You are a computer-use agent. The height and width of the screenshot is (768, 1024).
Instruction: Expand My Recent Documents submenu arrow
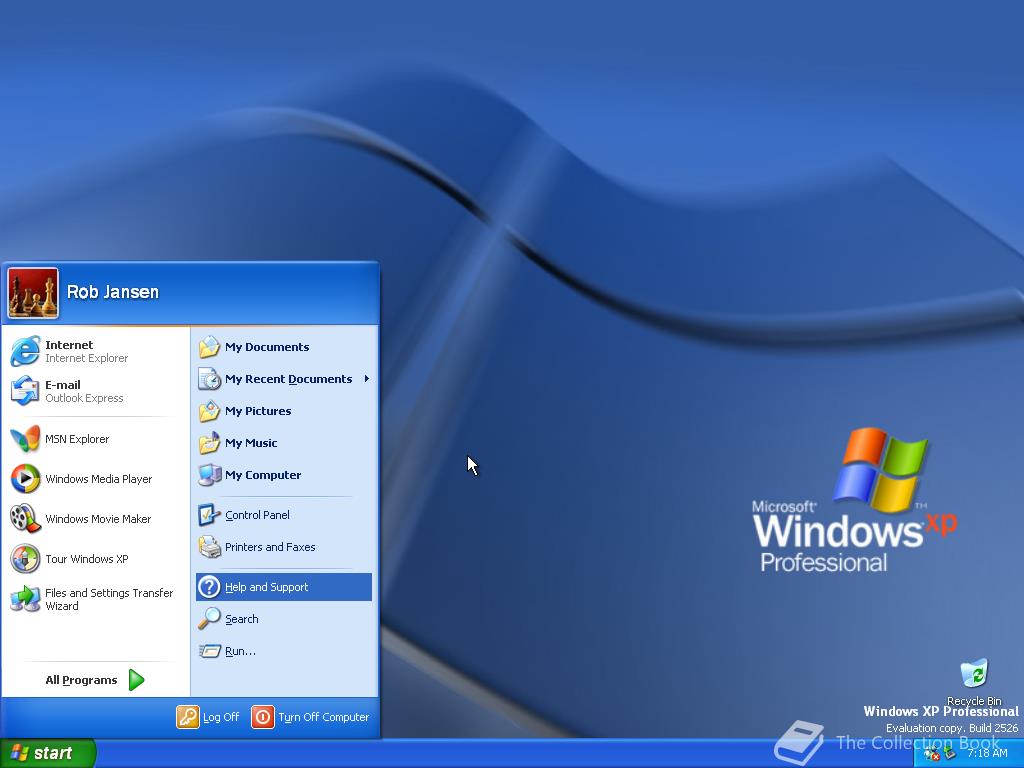[366, 379]
